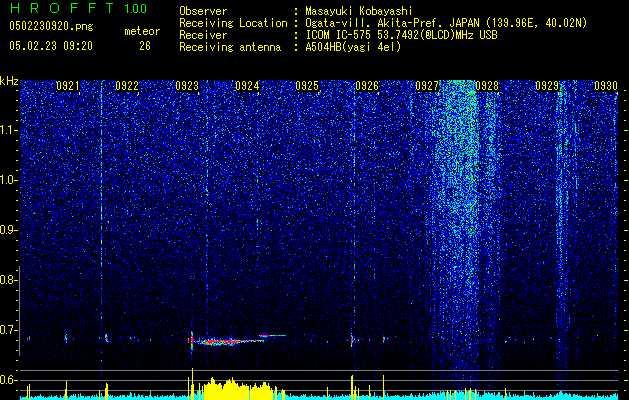Click the yellow signal level hump in bottom graph
The image size is (629, 400).
click(237, 389)
